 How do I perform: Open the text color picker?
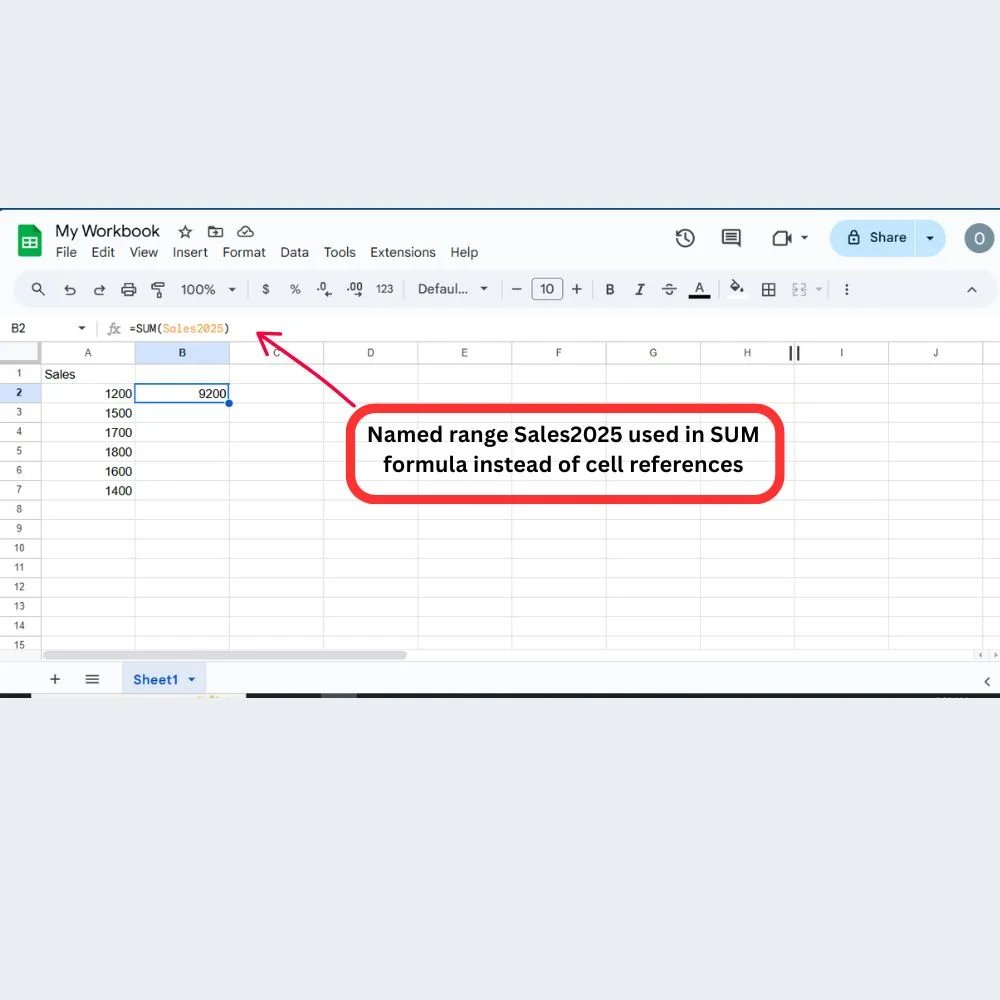[x=700, y=290]
